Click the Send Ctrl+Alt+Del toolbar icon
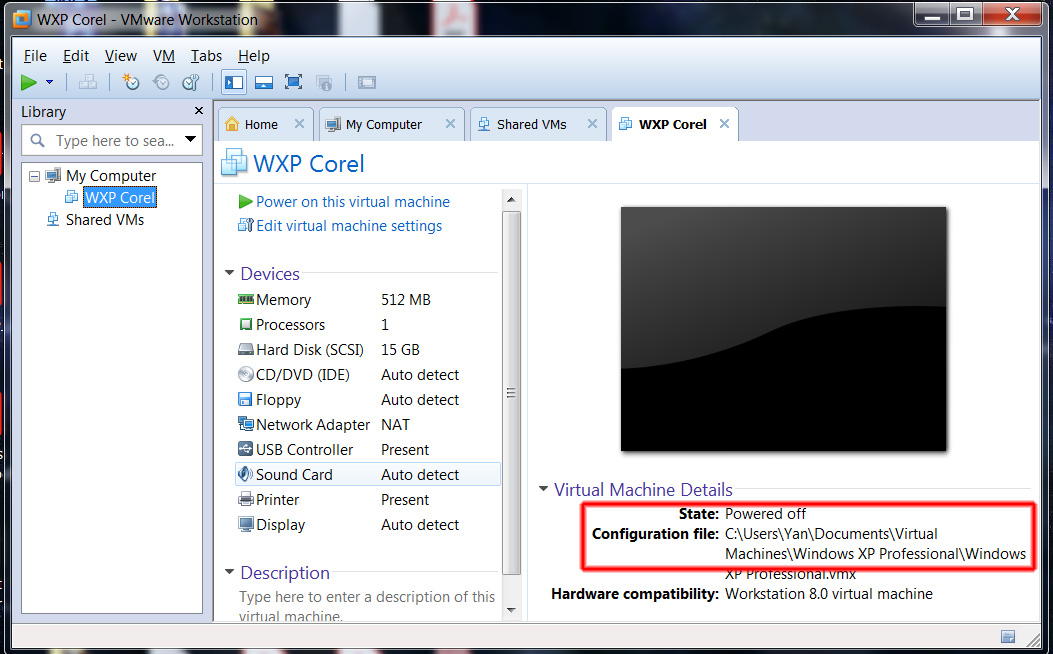 (x=87, y=83)
